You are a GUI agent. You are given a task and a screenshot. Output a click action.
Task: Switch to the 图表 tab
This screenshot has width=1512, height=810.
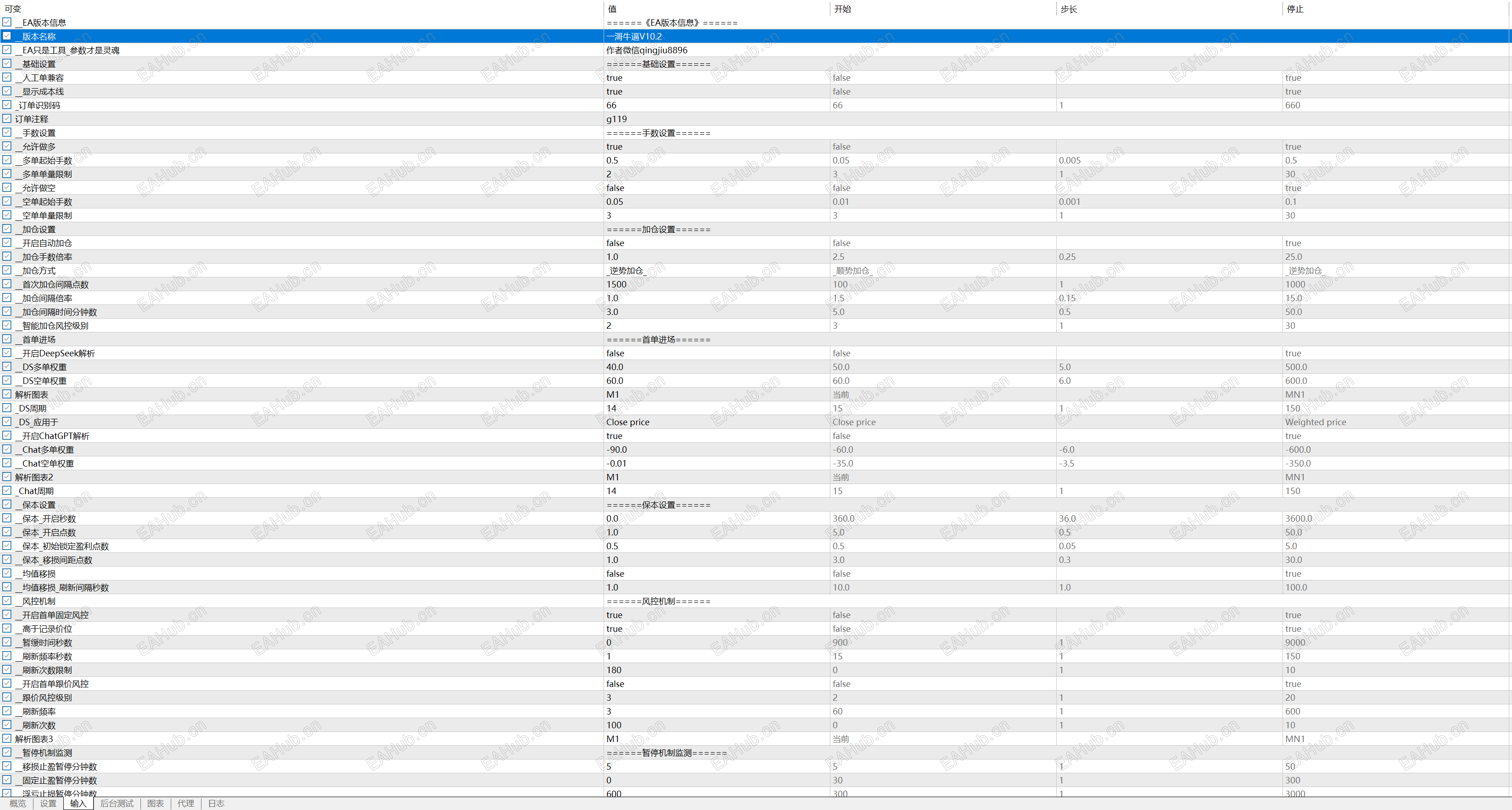click(x=156, y=803)
